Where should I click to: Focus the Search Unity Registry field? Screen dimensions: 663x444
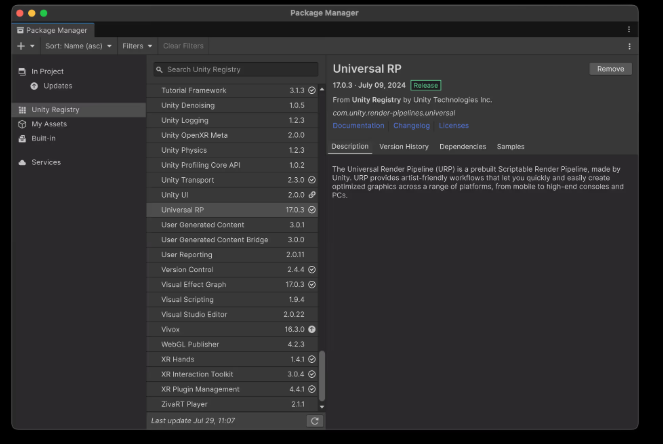tap(236, 69)
